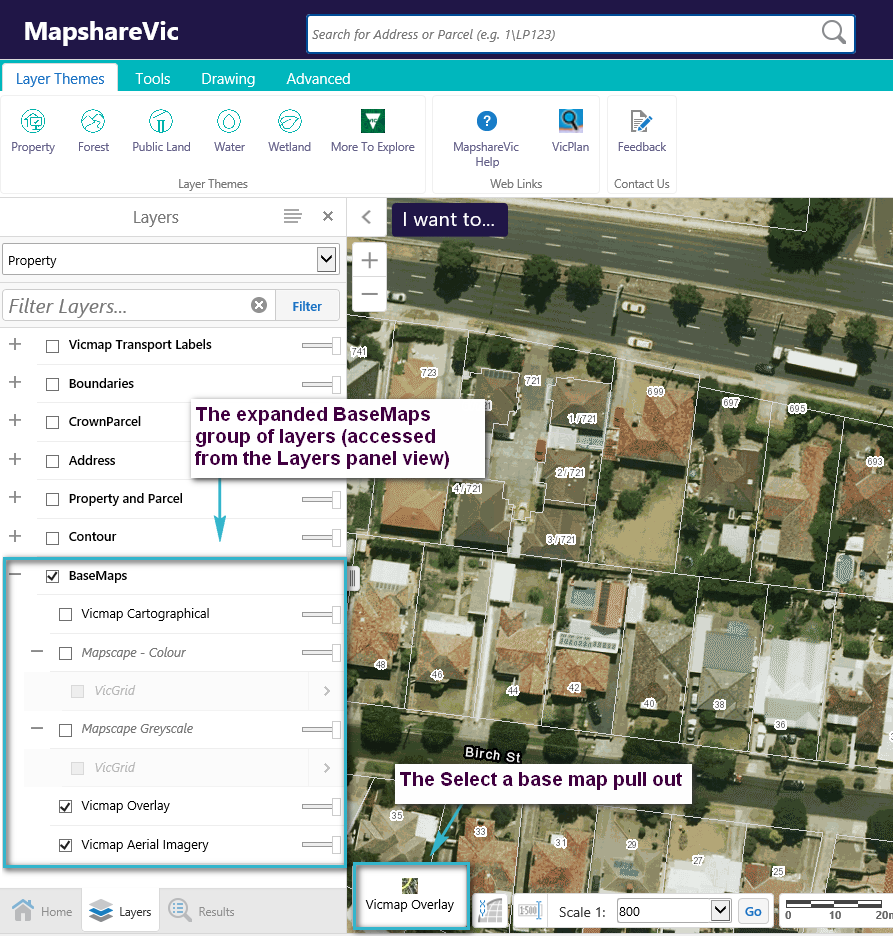Screen dimensions: 893x936
Task: Collapse the Mapscape Greyscale group
Action: [37, 728]
